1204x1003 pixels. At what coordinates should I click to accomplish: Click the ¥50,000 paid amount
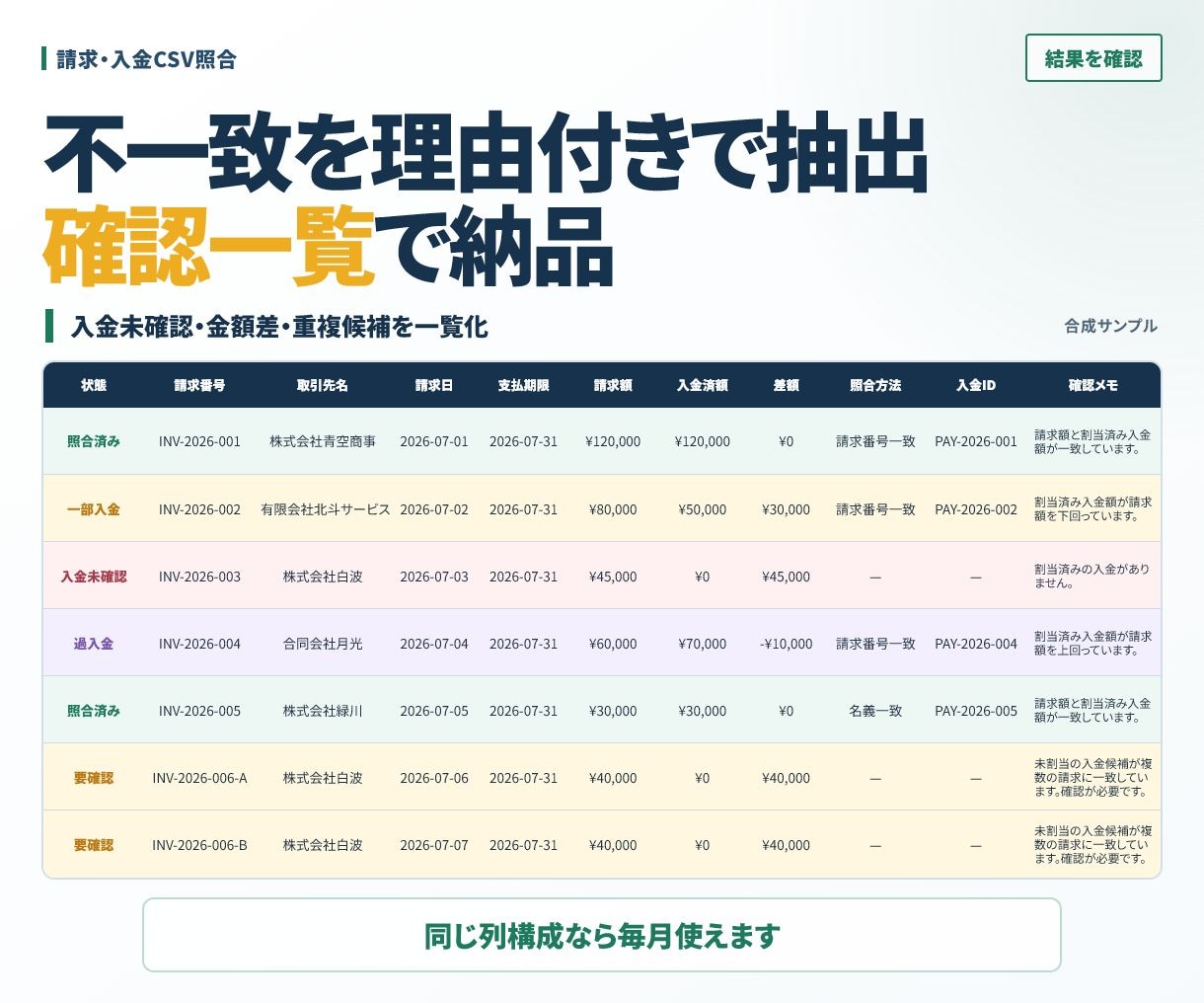[702, 509]
